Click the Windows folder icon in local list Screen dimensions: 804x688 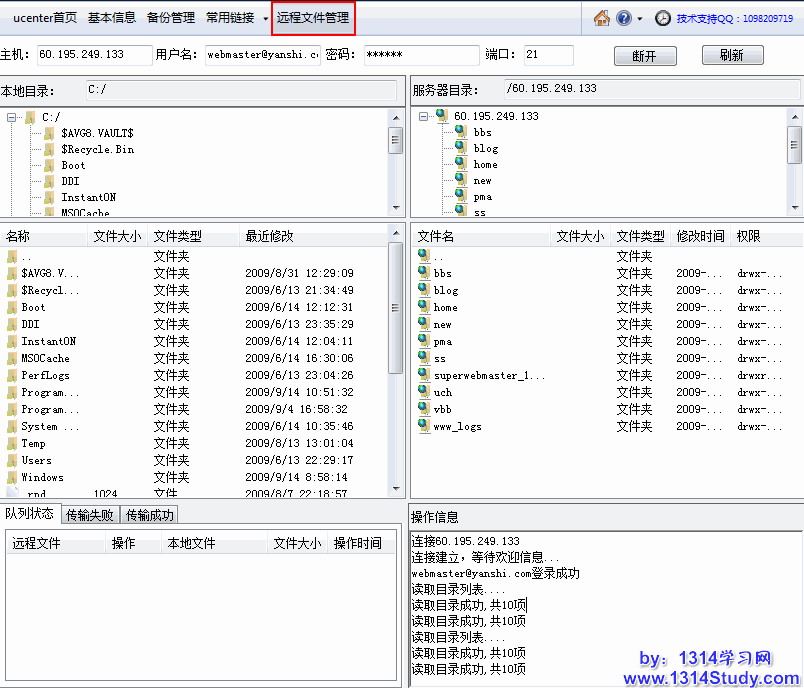[12, 477]
